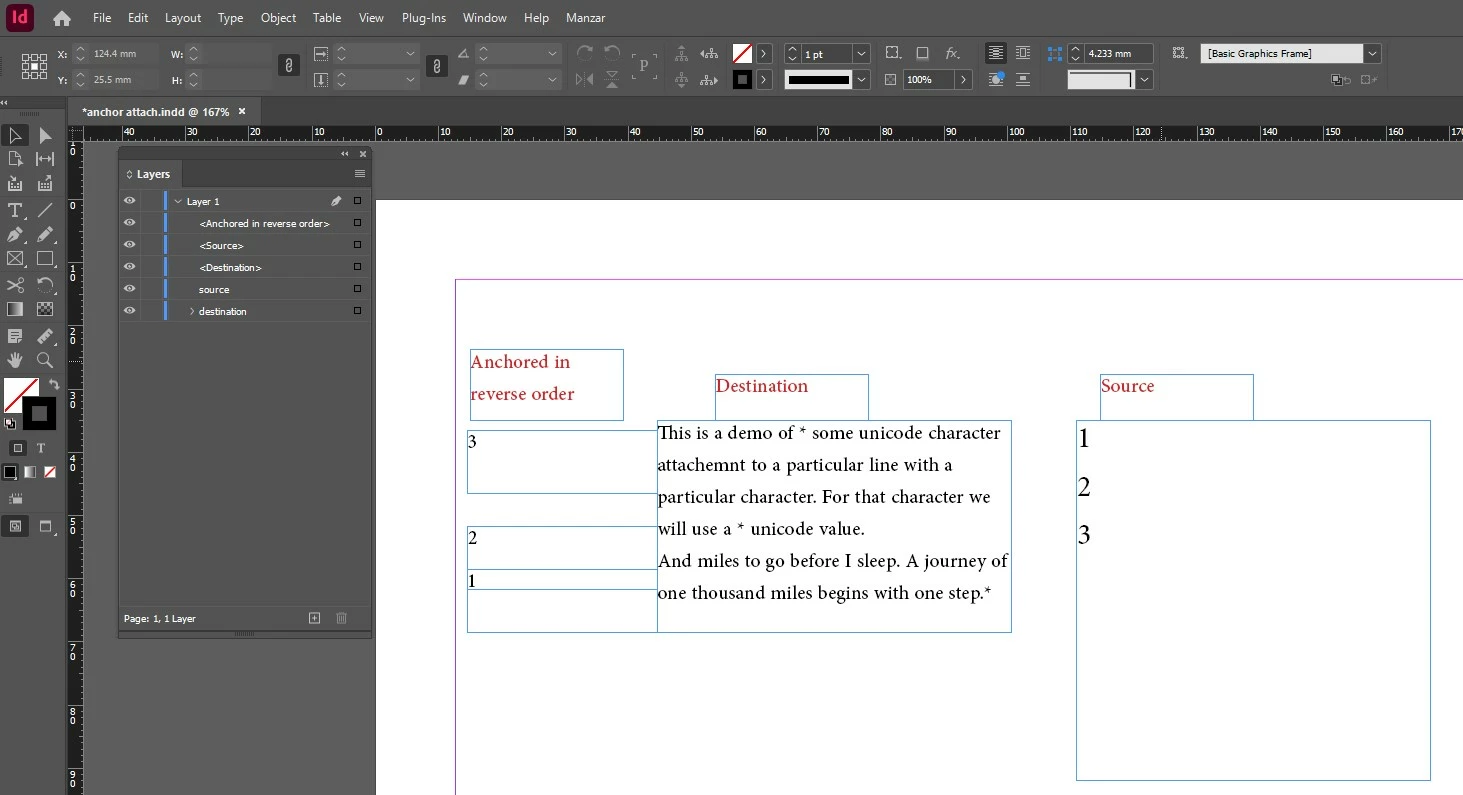Image resolution: width=1463 pixels, height=795 pixels.
Task: Select the Pen tool in toolbox
Action: point(15,235)
